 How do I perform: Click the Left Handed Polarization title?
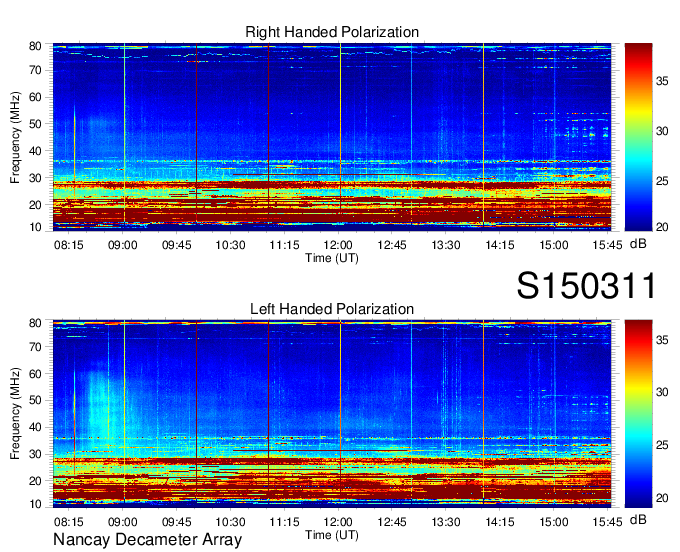click(332, 309)
